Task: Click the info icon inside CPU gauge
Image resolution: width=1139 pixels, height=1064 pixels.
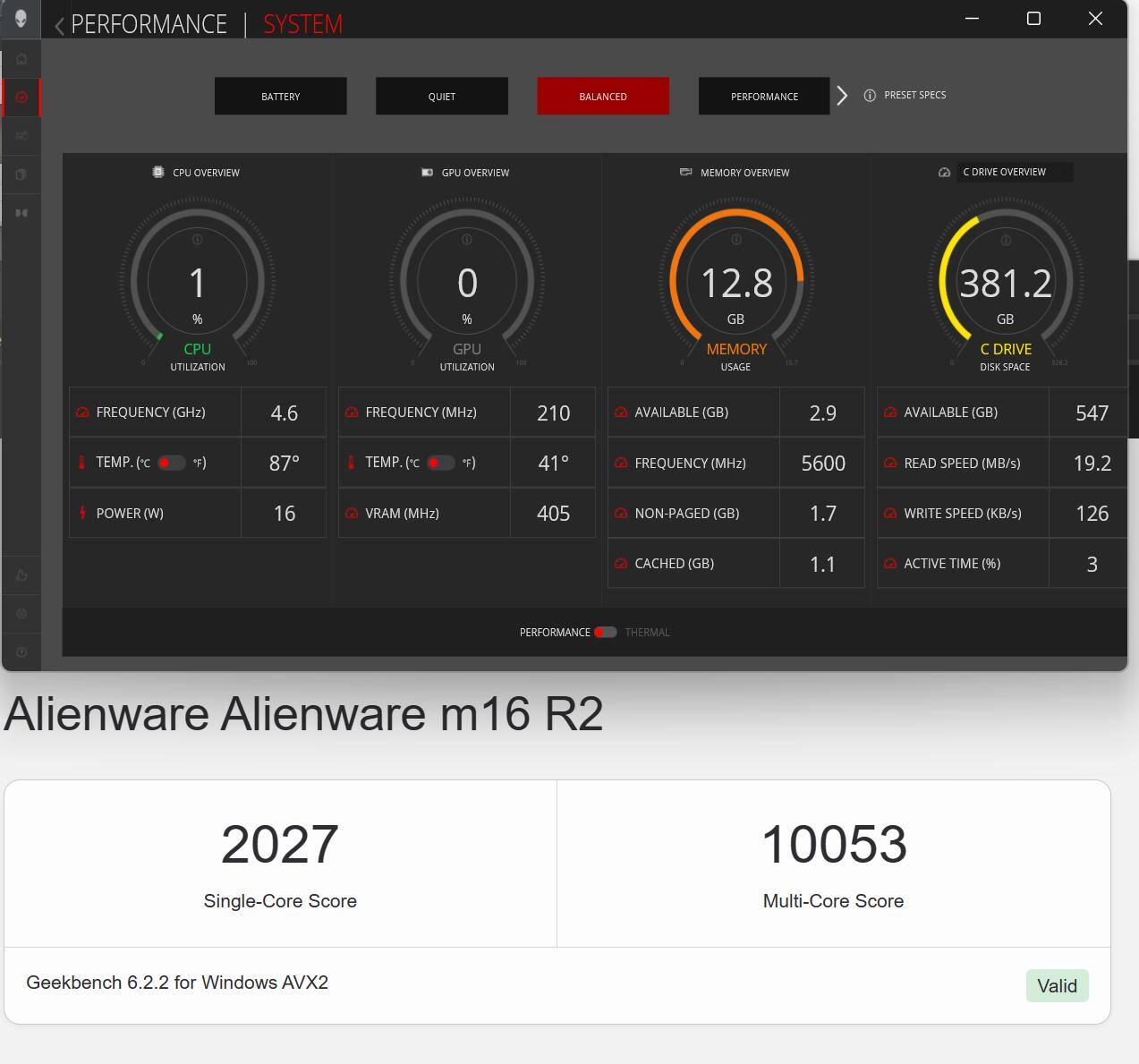Action: [x=198, y=240]
